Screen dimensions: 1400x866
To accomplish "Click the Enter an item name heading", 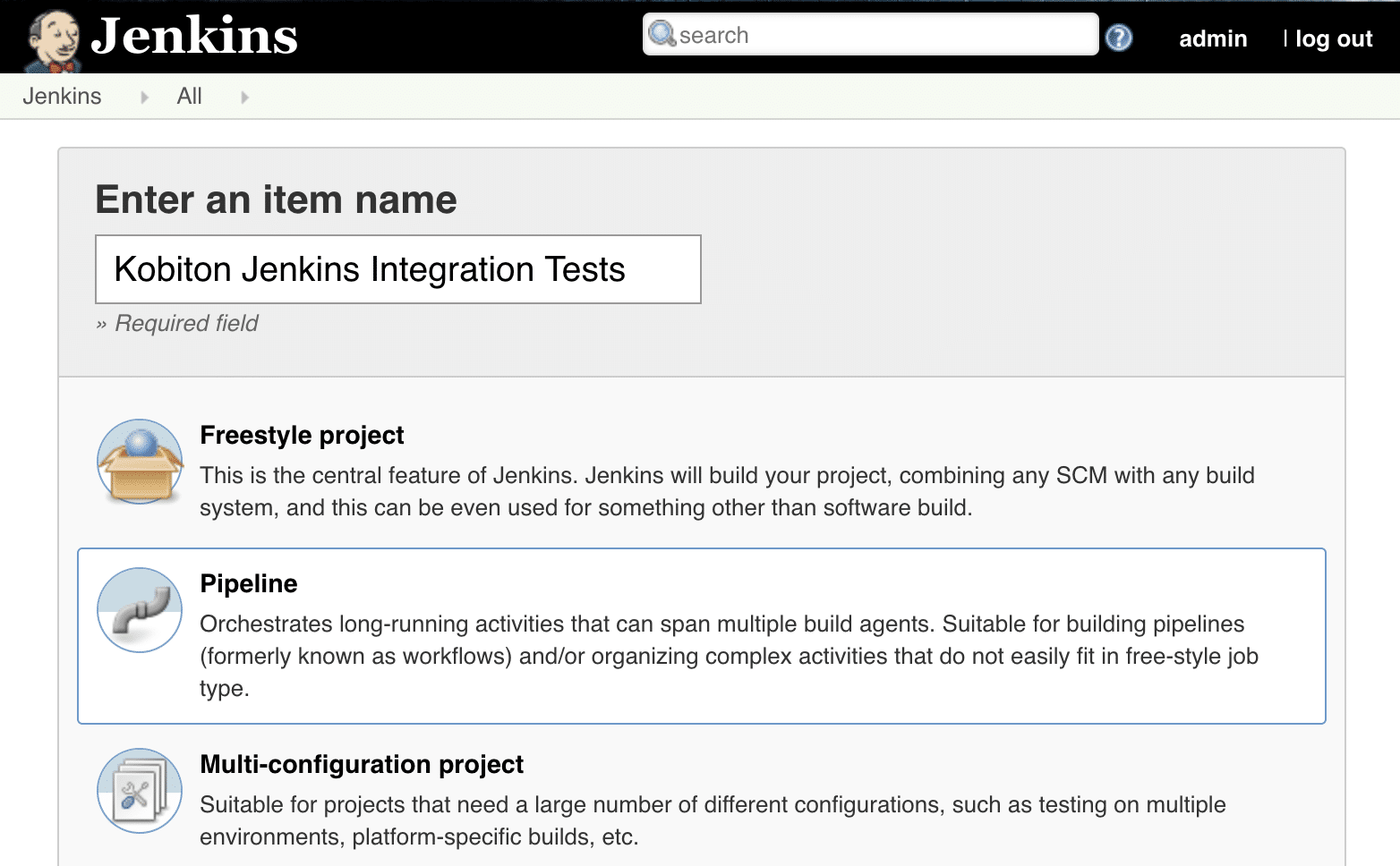I will 276,200.
